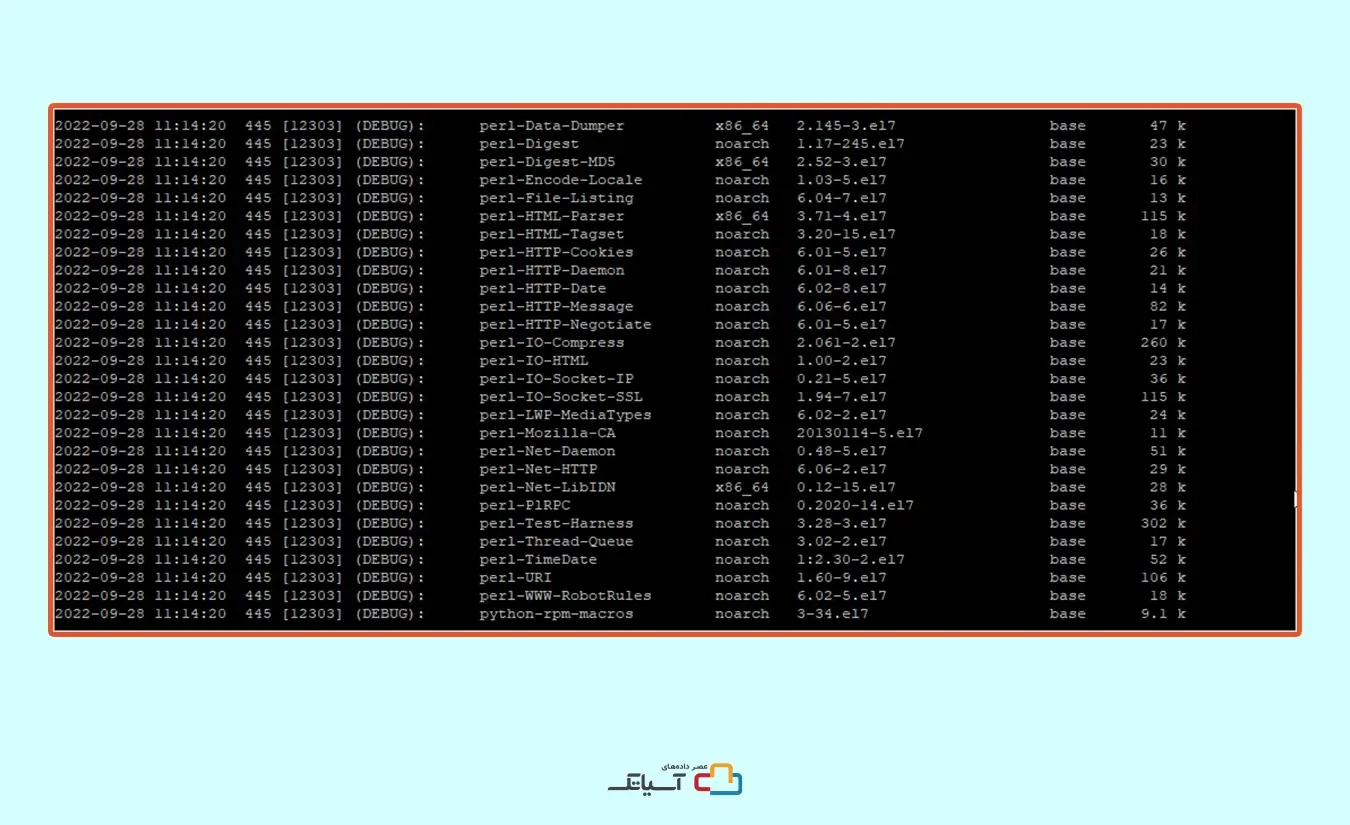Screen dimensions: 1350x825
Task: Click x86_64 in the perl-Net-LibIDN row
Action: (x=742, y=487)
